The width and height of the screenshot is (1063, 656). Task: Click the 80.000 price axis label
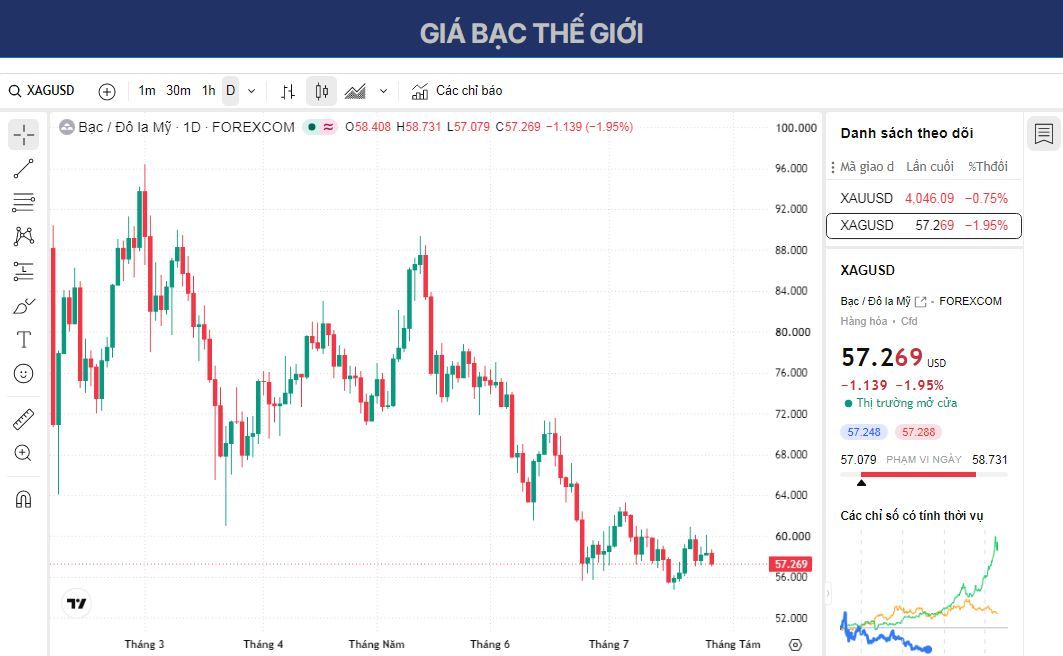(x=792, y=332)
